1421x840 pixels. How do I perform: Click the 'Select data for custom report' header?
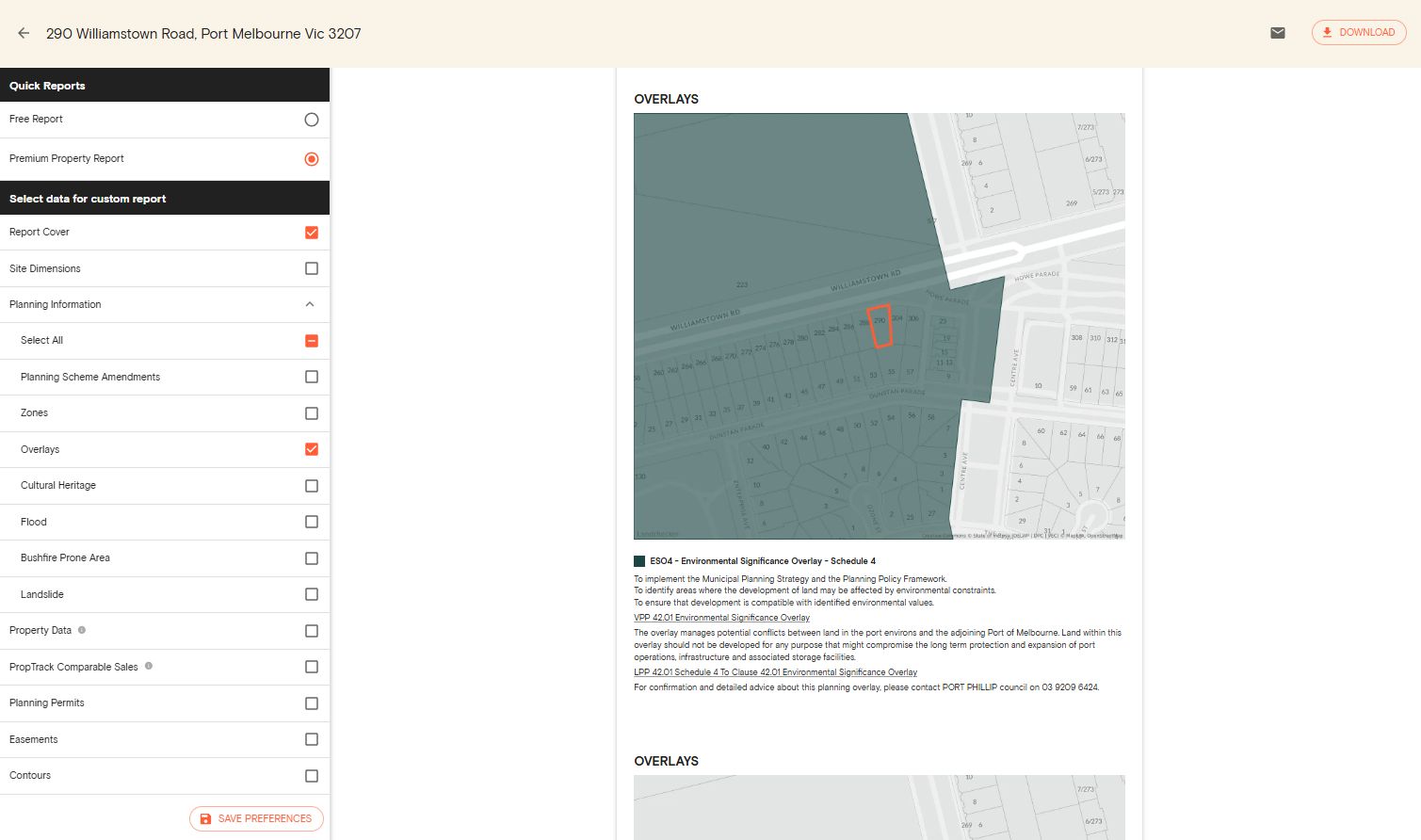tap(165, 198)
